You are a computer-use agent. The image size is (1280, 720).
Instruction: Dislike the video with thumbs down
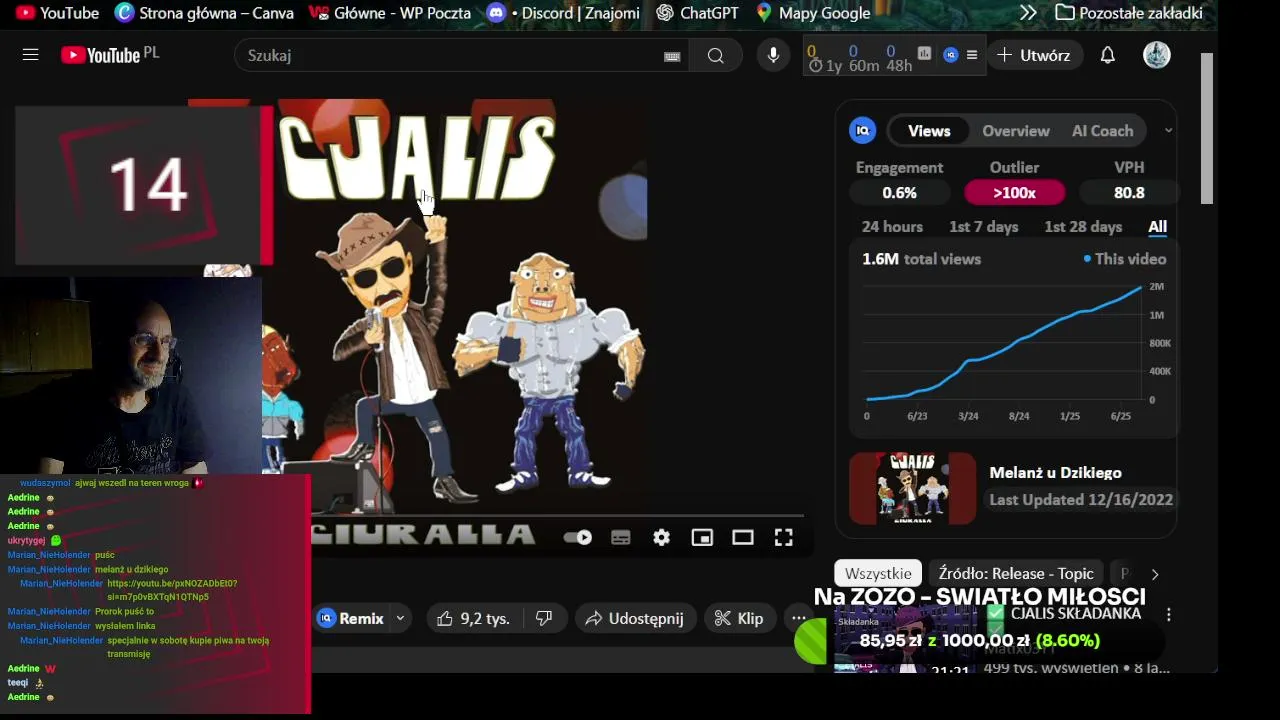point(544,619)
